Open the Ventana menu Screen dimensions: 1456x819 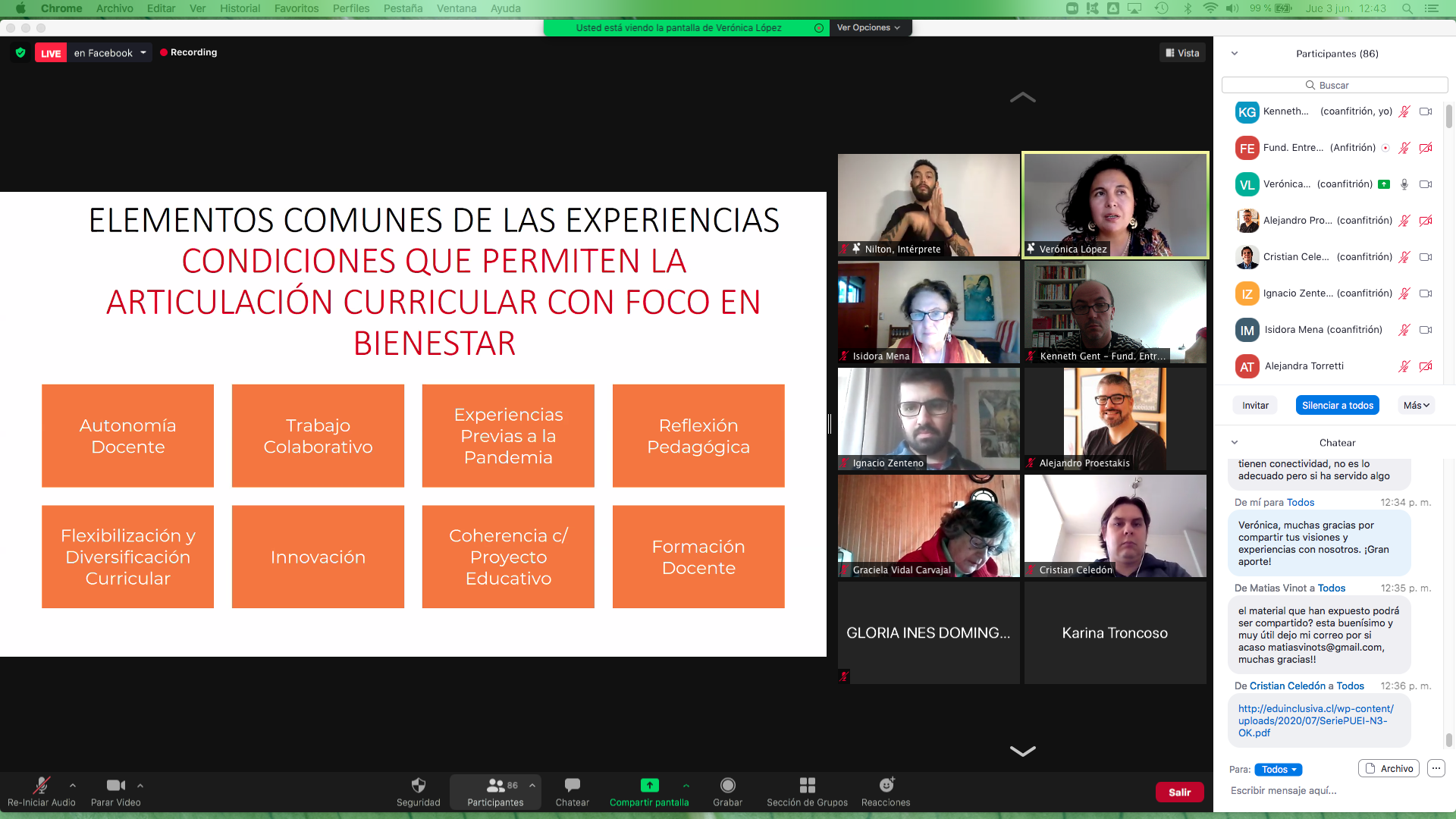click(x=456, y=8)
